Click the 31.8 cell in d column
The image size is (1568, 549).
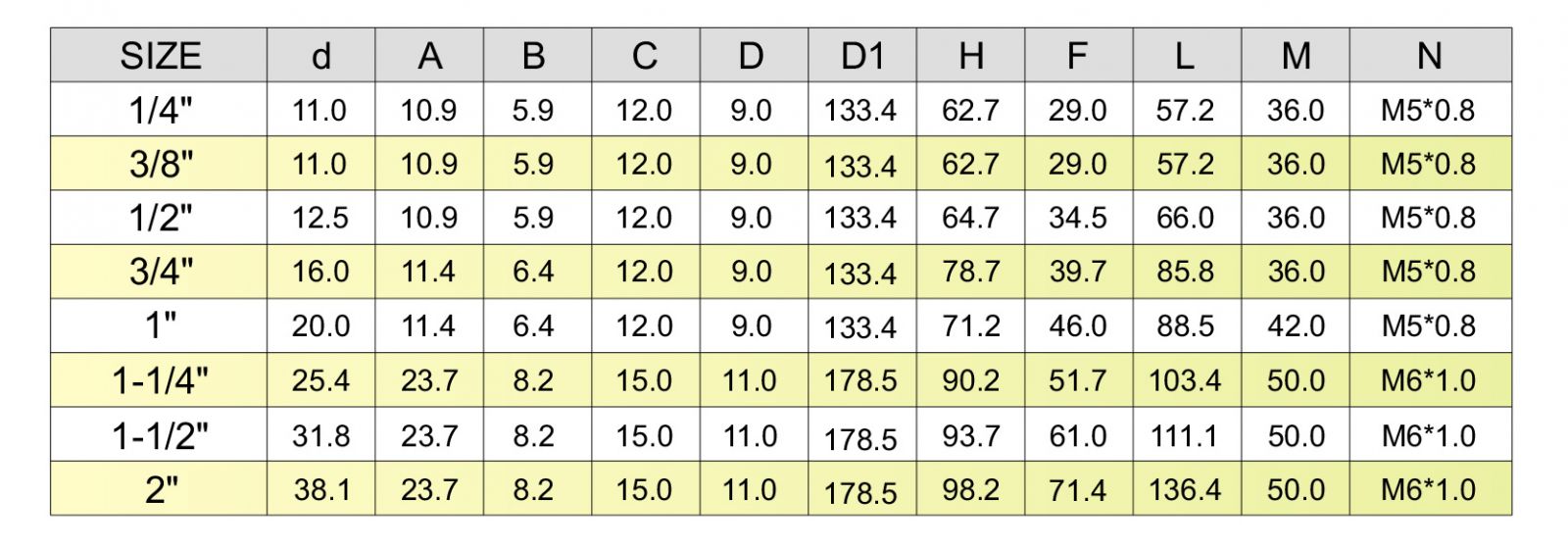[320, 435]
